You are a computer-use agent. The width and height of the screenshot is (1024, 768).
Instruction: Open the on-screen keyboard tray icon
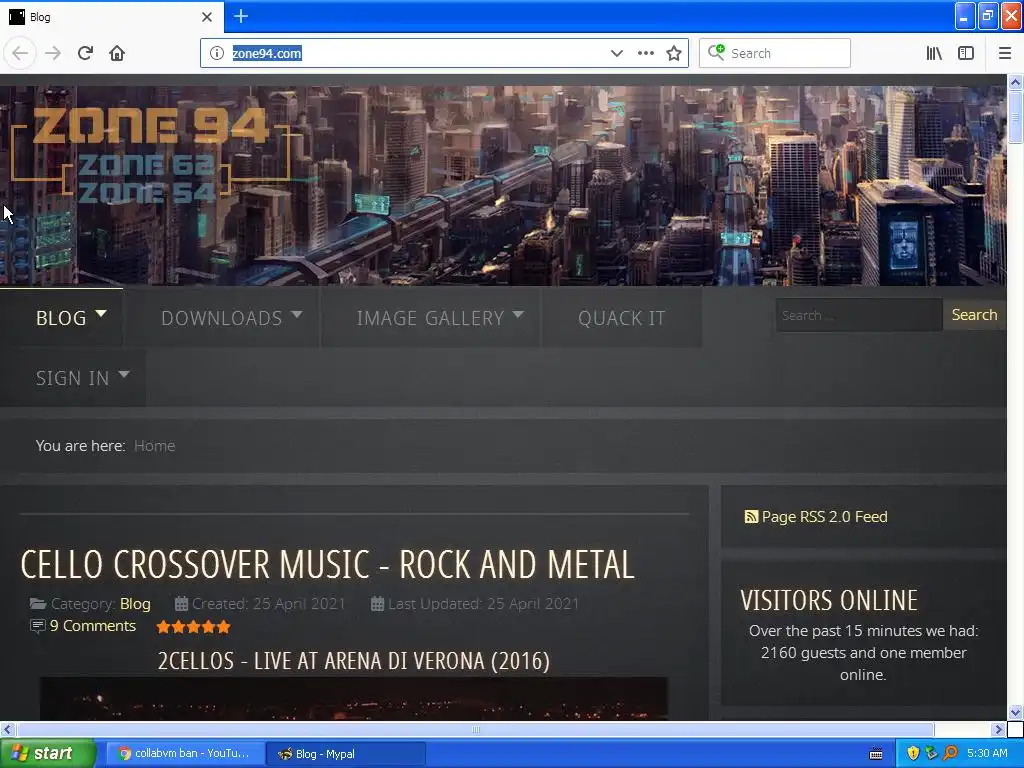point(876,754)
